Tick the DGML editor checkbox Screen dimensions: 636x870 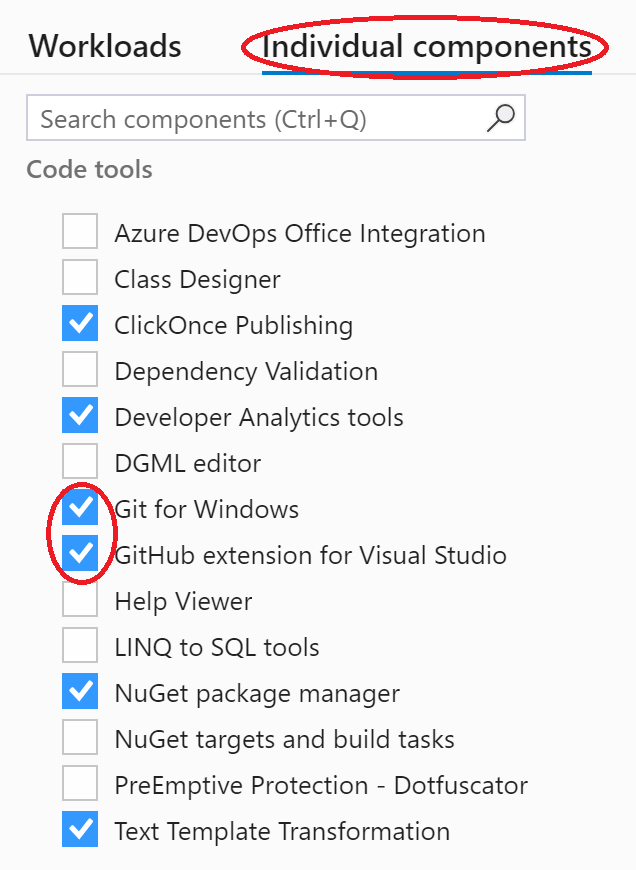pos(80,463)
